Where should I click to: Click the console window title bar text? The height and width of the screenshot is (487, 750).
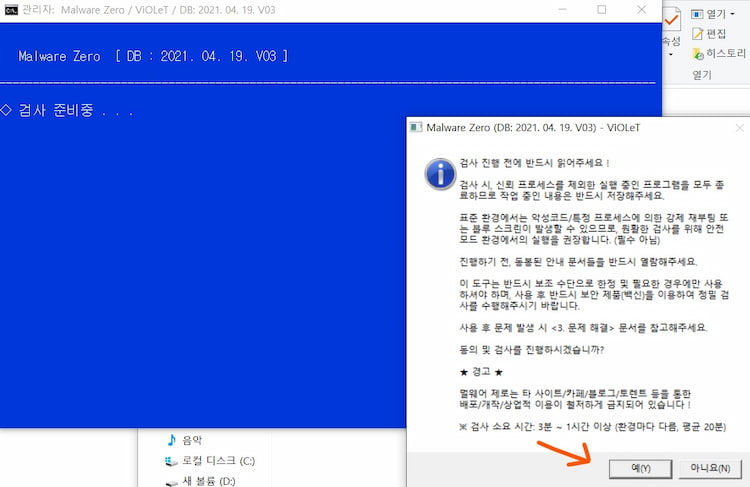click(x=149, y=10)
